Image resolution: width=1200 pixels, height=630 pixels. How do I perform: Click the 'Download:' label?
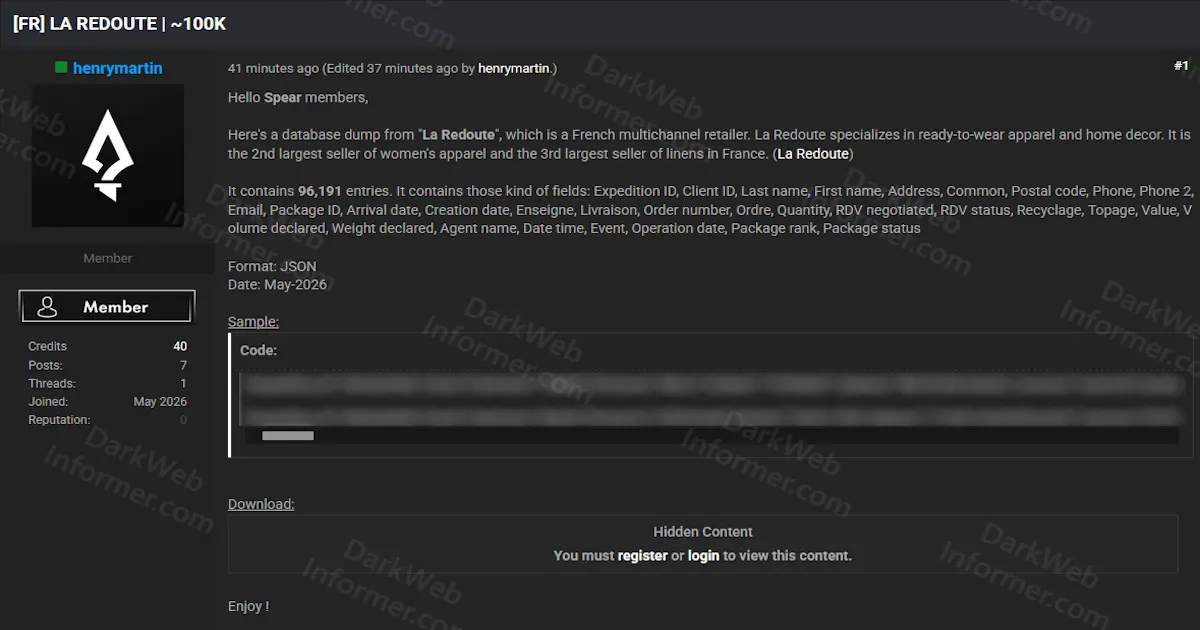(x=261, y=504)
